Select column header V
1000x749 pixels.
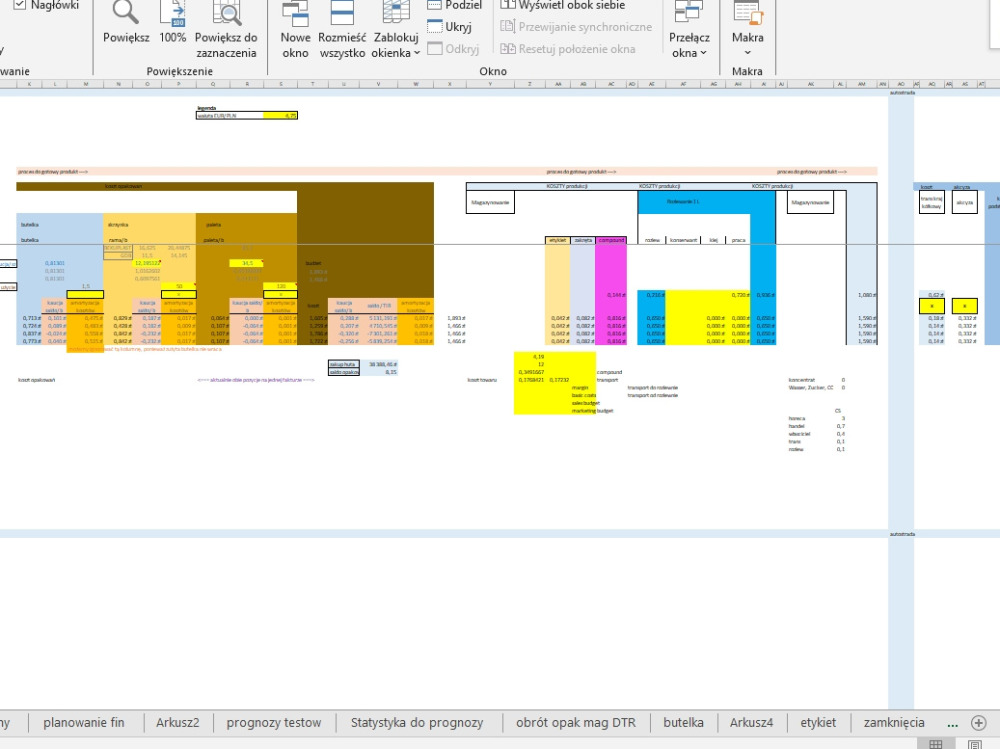pyautogui.click(x=378, y=84)
